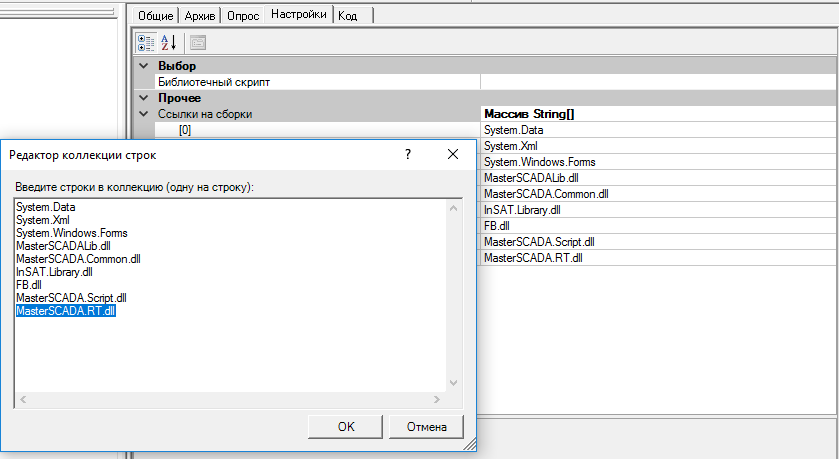
Task: Place cursor on FB.dll line in editor
Action: click(29, 285)
